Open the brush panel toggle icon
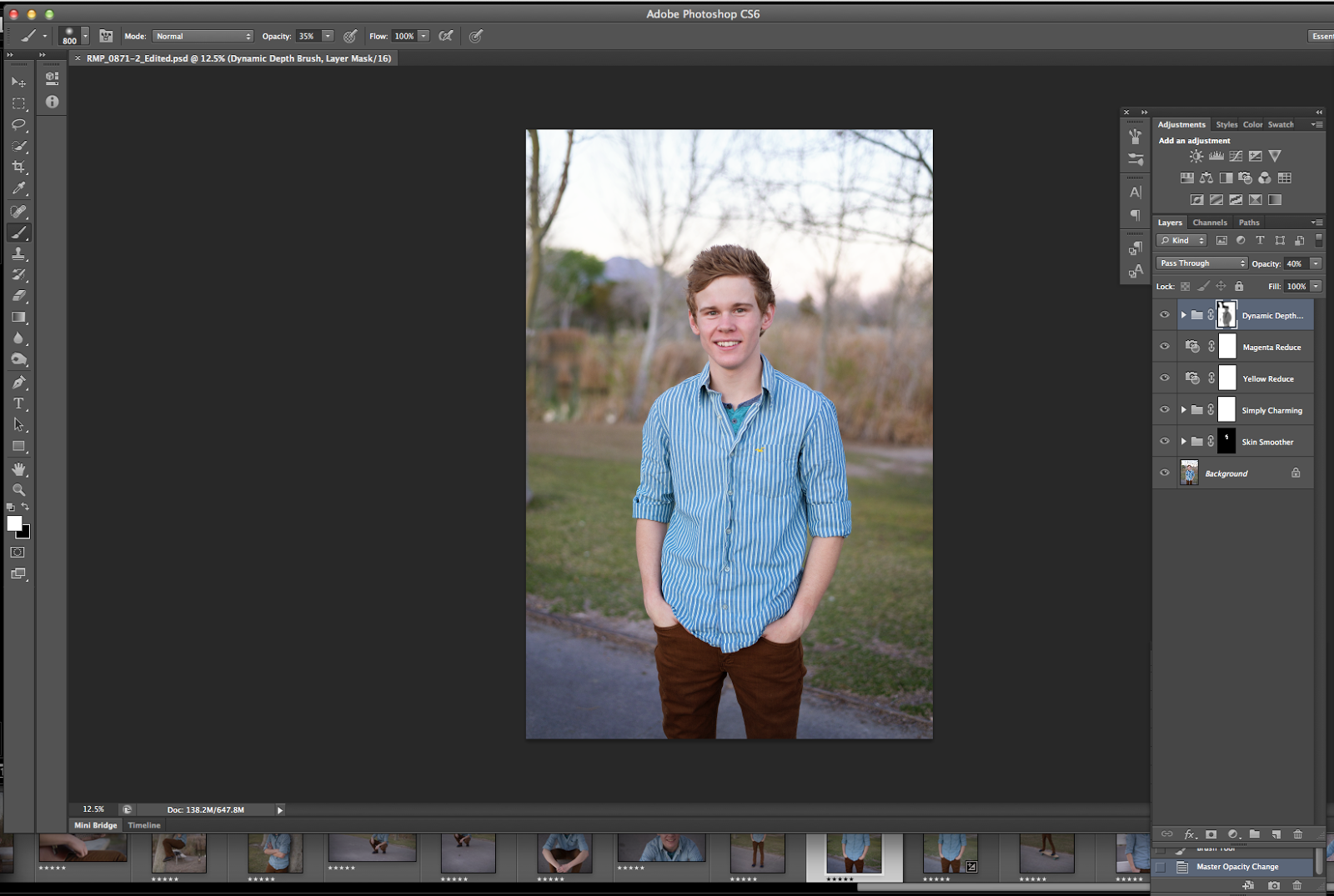Viewport: 1334px width, 896px height. point(106,36)
